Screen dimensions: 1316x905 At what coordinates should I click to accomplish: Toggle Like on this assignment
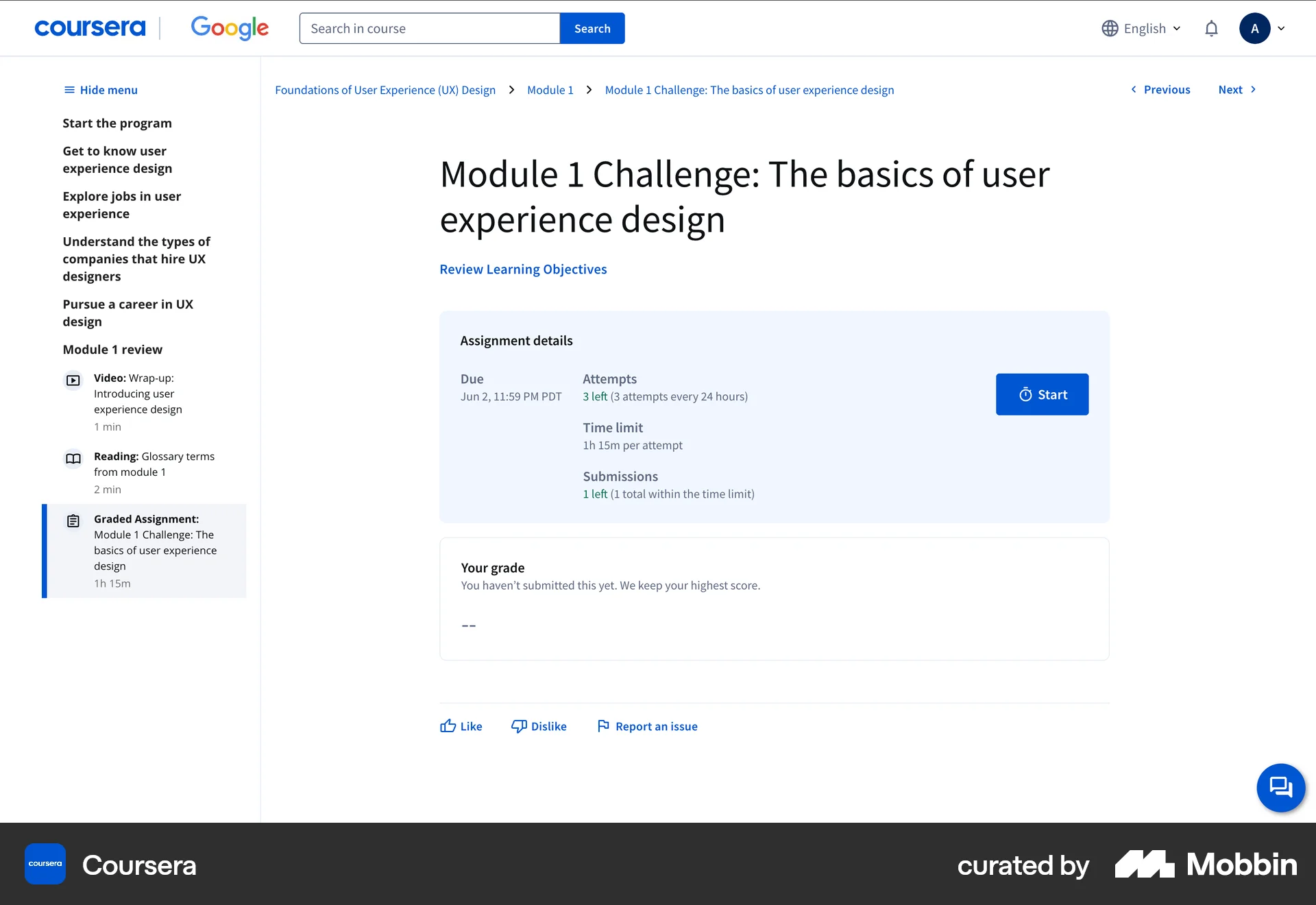[461, 726]
